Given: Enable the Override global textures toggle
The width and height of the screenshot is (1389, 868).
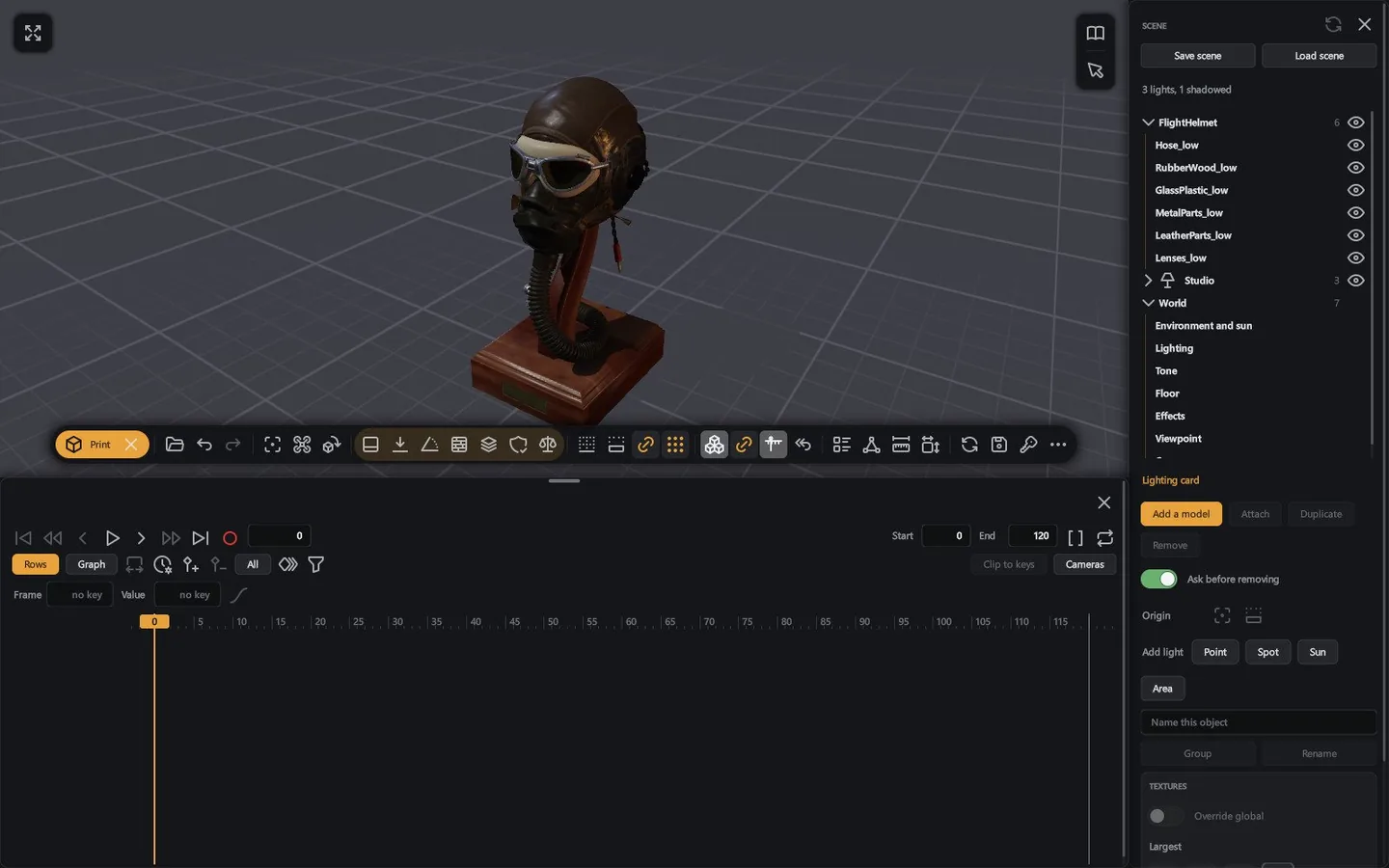Looking at the screenshot, I should pos(1164,816).
